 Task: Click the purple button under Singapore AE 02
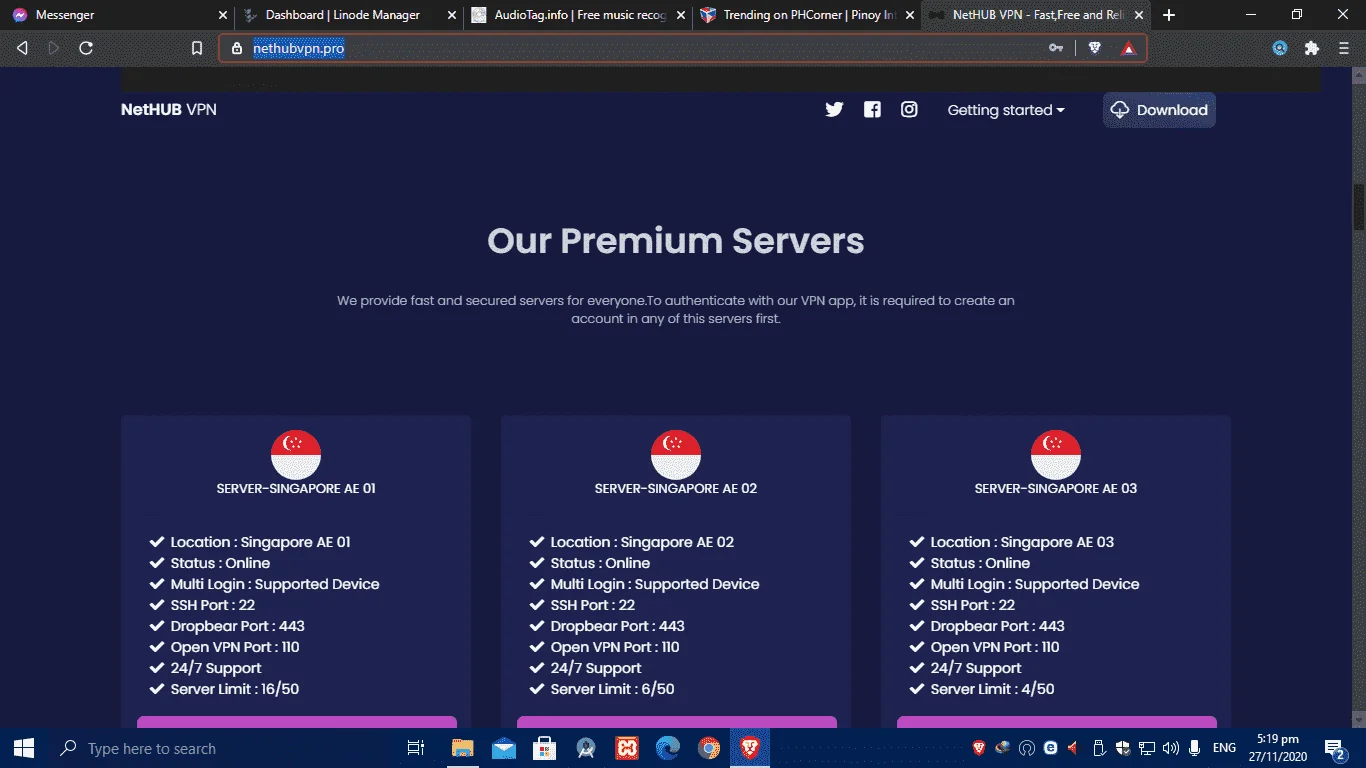coord(677,722)
